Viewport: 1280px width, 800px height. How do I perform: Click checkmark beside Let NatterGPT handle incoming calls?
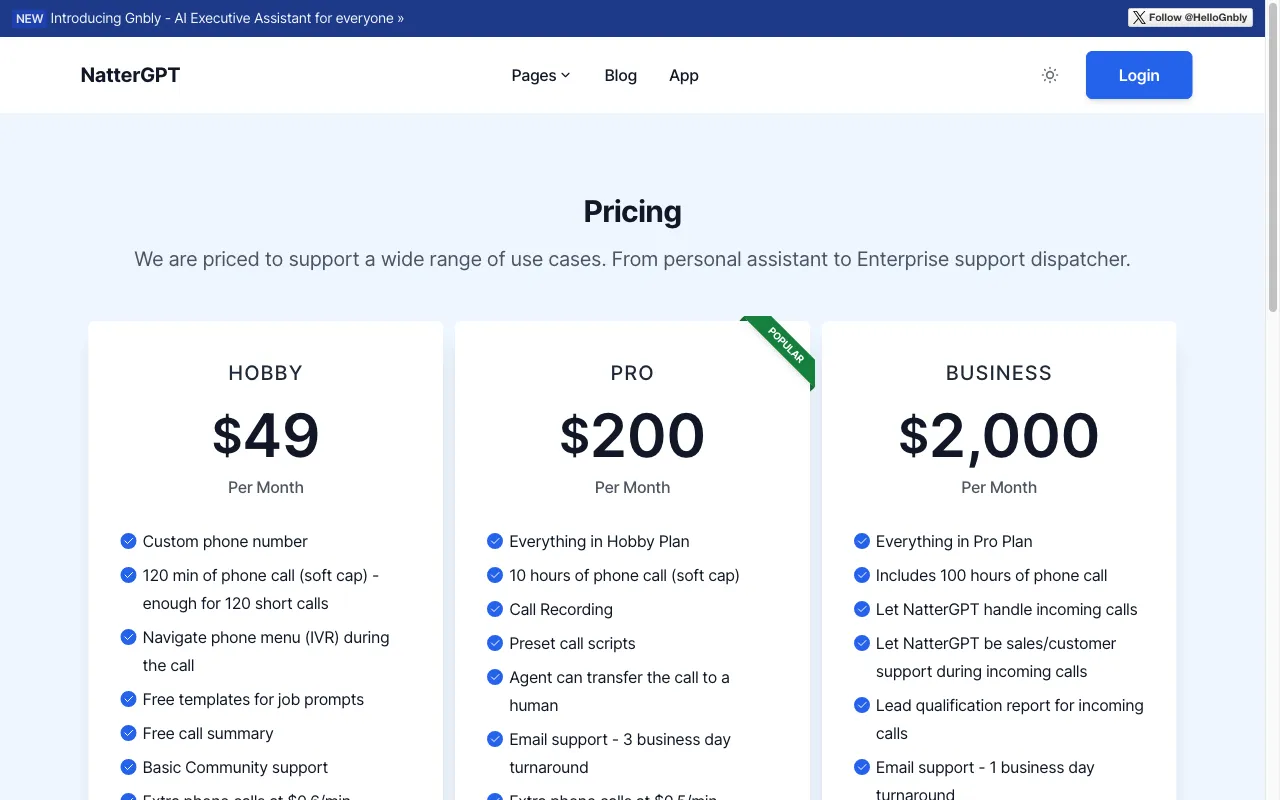[862, 609]
